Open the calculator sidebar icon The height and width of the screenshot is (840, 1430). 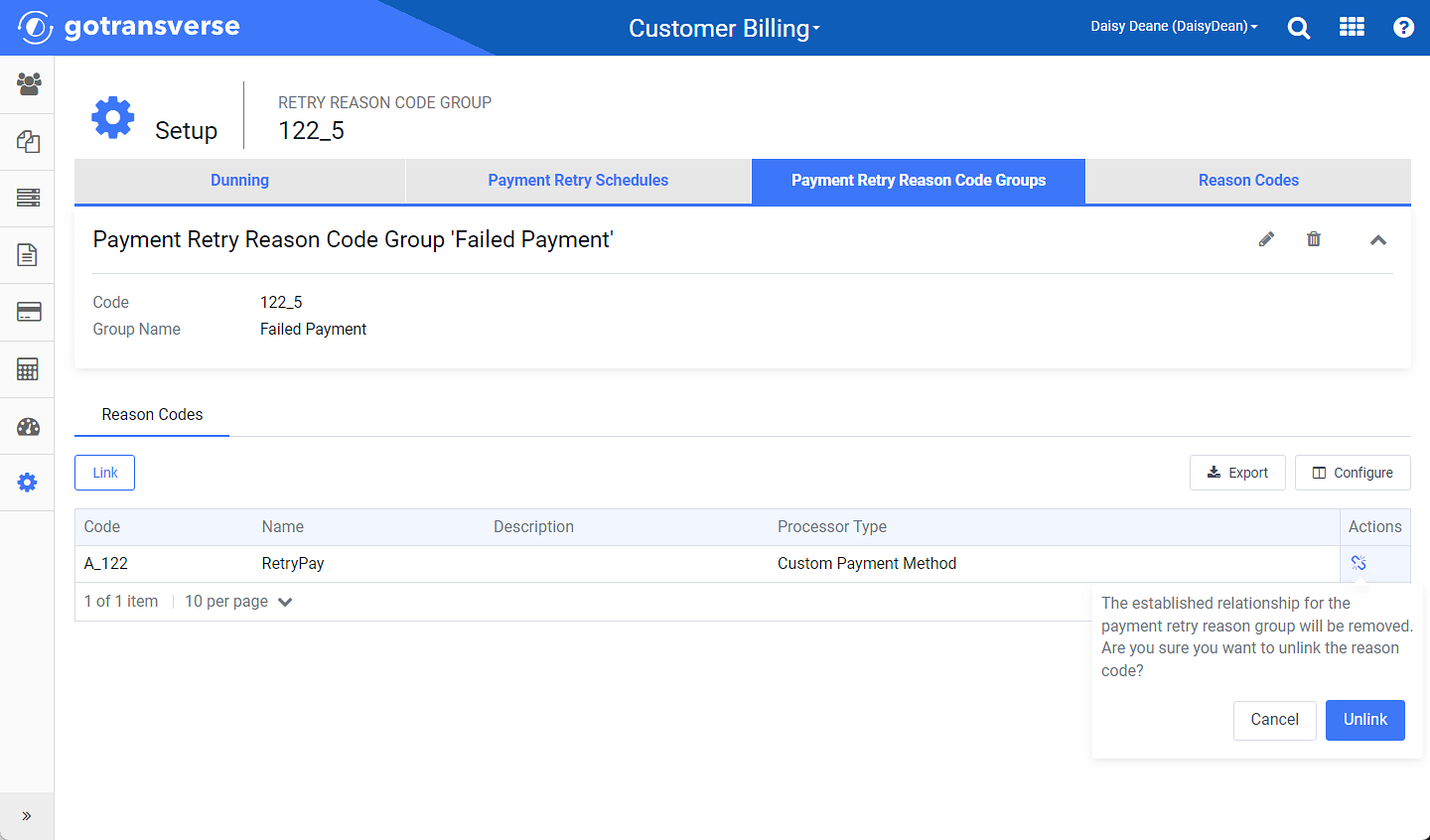click(28, 369)
